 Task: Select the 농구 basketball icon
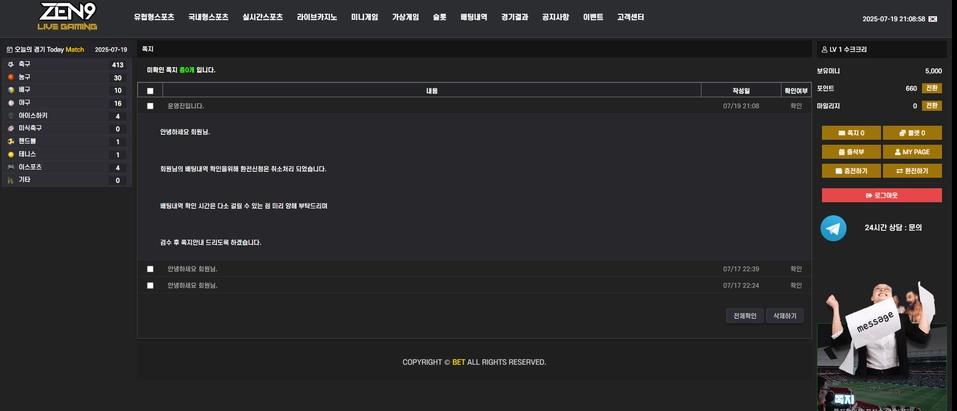pos(11,77)
